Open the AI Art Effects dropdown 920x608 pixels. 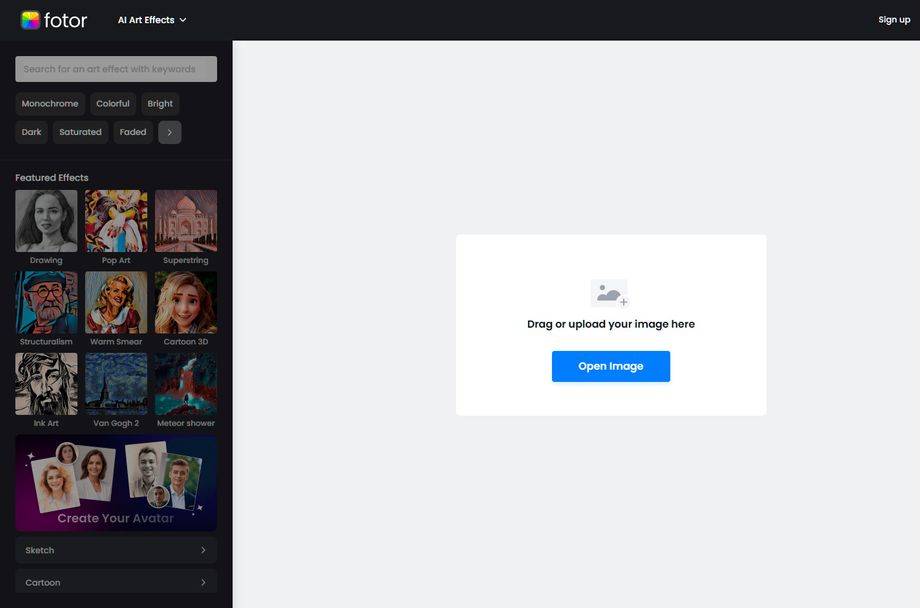click(151, 19)
